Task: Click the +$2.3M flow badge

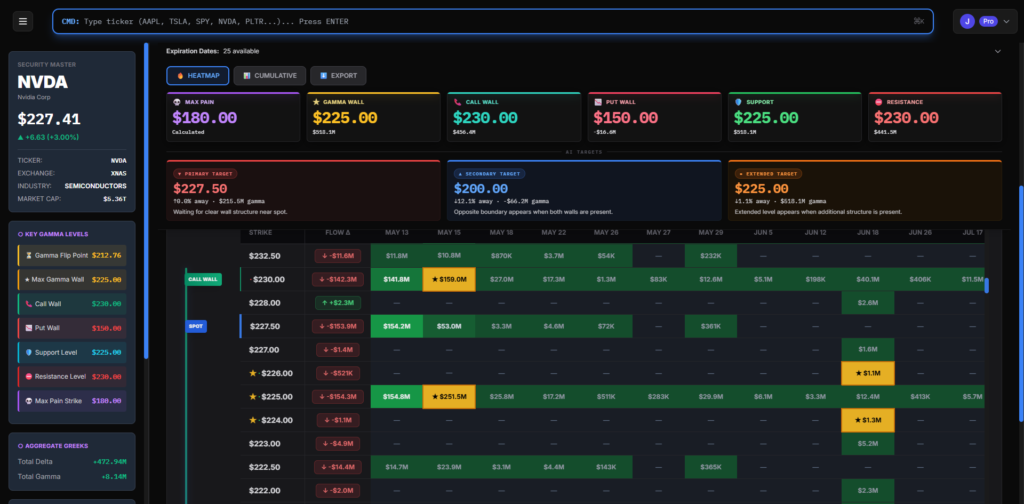Action: point(338,303)
